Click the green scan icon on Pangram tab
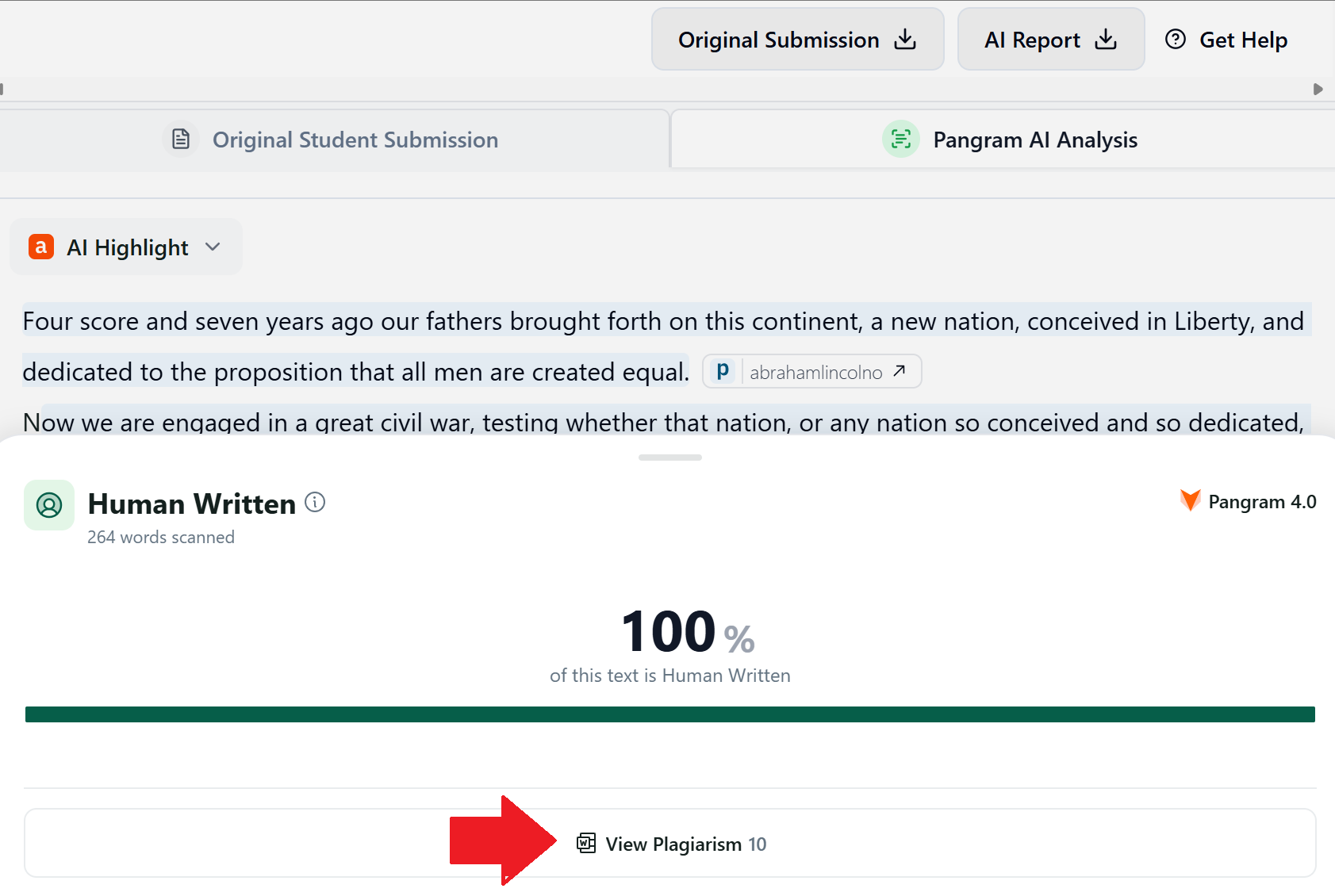The width and height of the screenshot is (1335, 896). (901, 140)
